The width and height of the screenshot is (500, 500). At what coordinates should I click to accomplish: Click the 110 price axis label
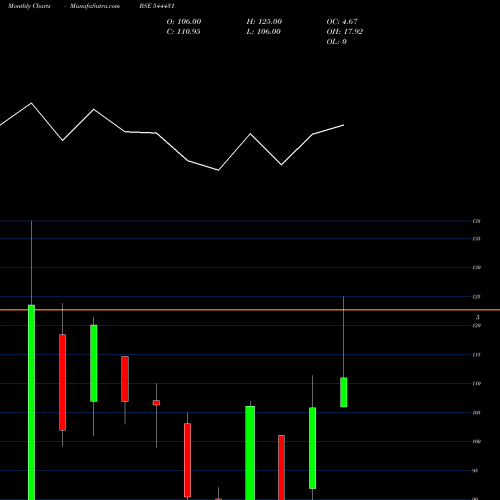click(x=476, y=384)
